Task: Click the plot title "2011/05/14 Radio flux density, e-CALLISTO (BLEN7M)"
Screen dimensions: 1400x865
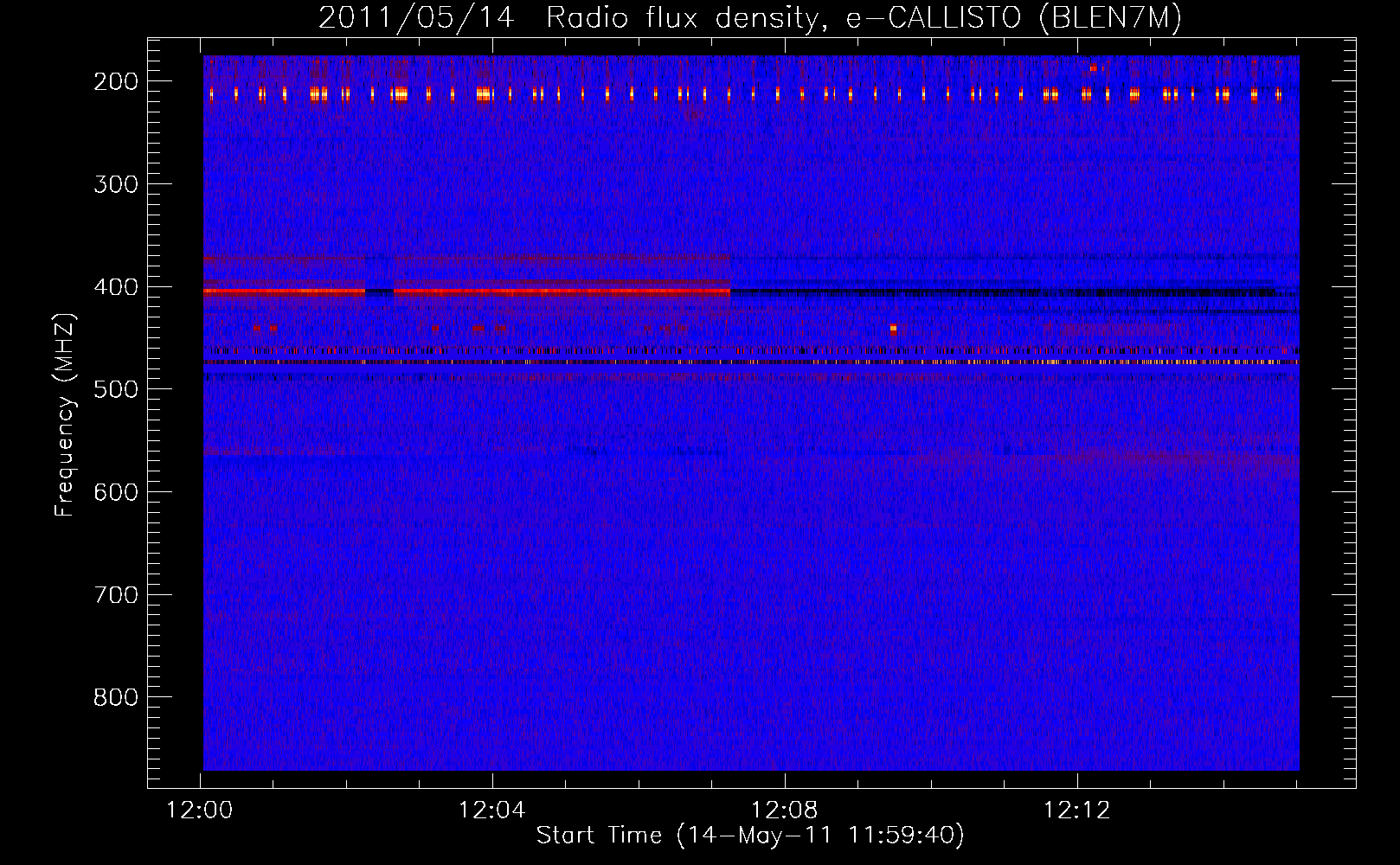Action: [750, 17]
